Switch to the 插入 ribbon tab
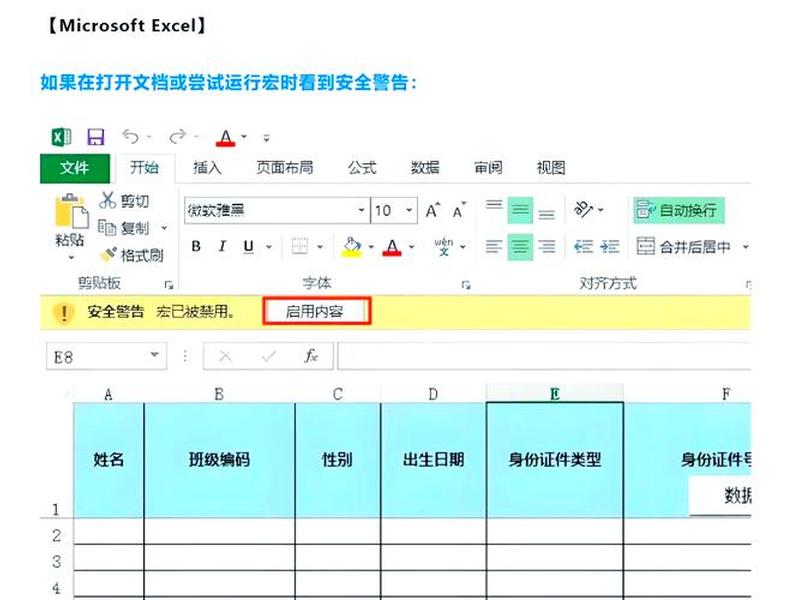800x600 pixels. pos(207,167)
